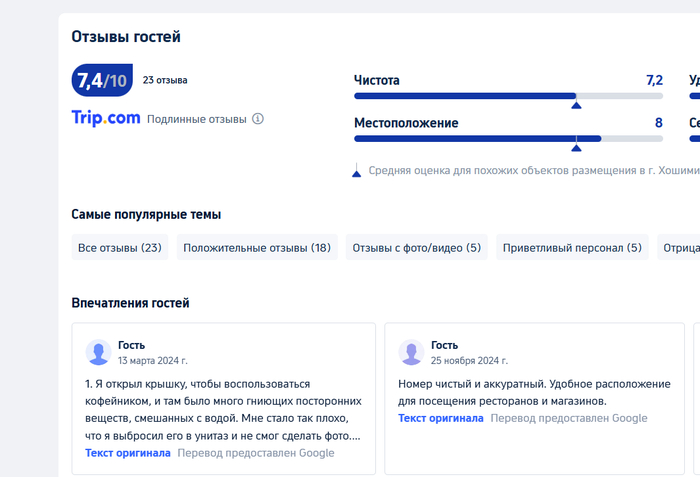Click the legend triangle icon before Средняя оценка

[x=356, y=172]
